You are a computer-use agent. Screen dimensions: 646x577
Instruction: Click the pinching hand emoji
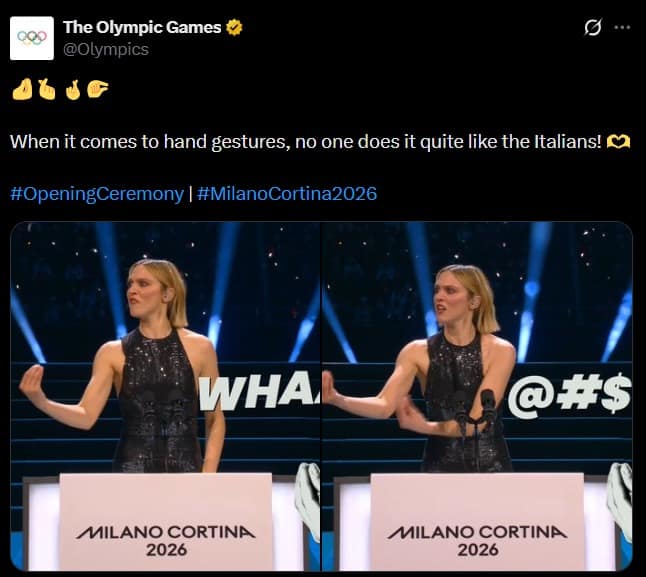click(98, 89)
